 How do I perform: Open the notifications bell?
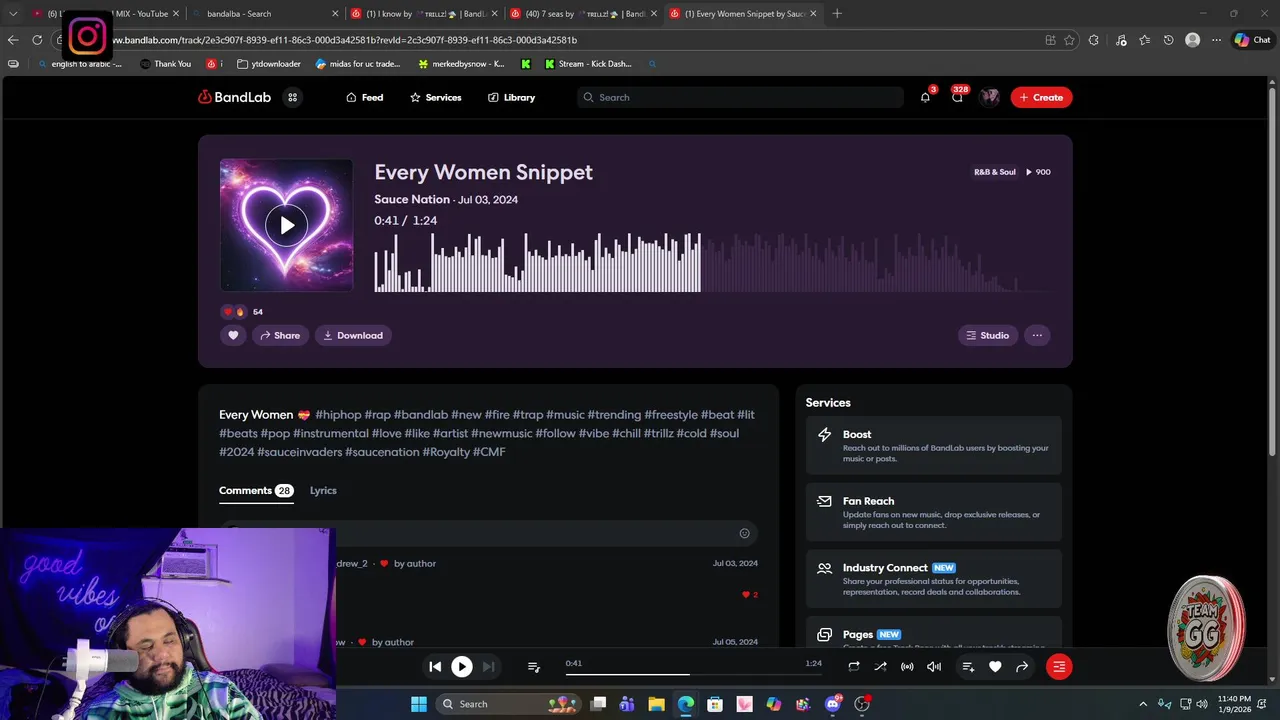click(925, 97)
